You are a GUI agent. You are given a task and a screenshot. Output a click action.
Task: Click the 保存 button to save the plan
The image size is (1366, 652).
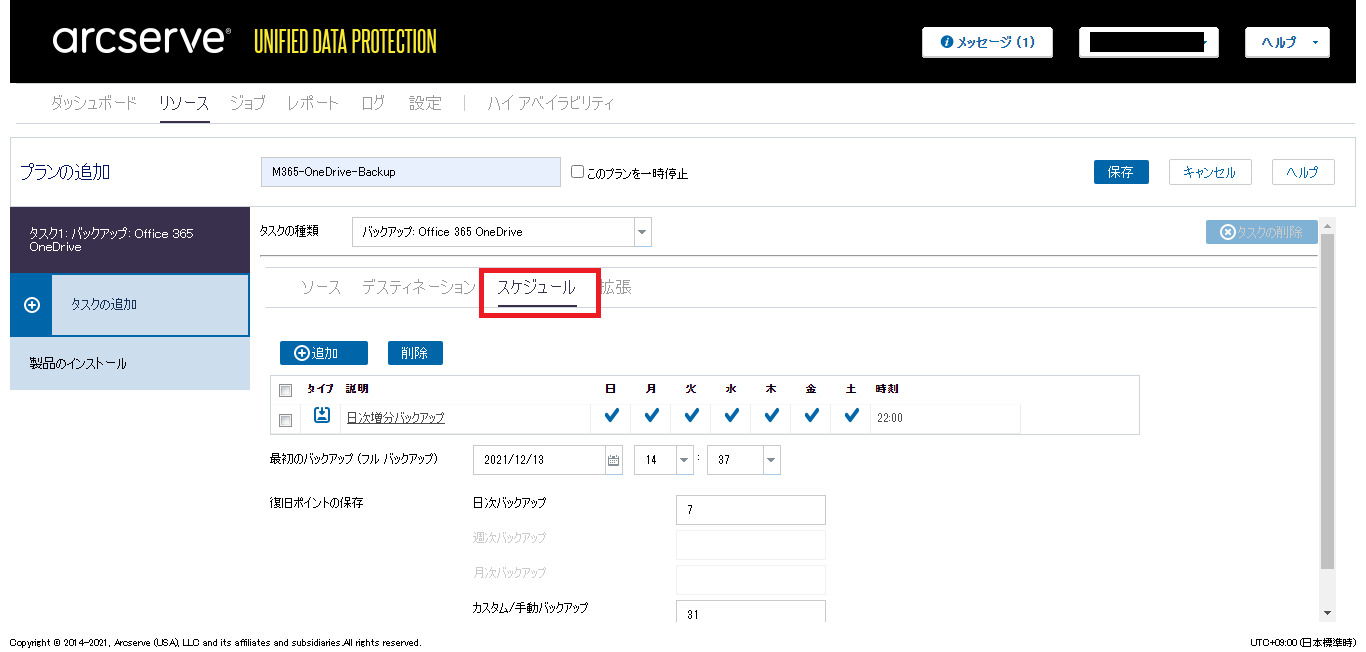1120,172
